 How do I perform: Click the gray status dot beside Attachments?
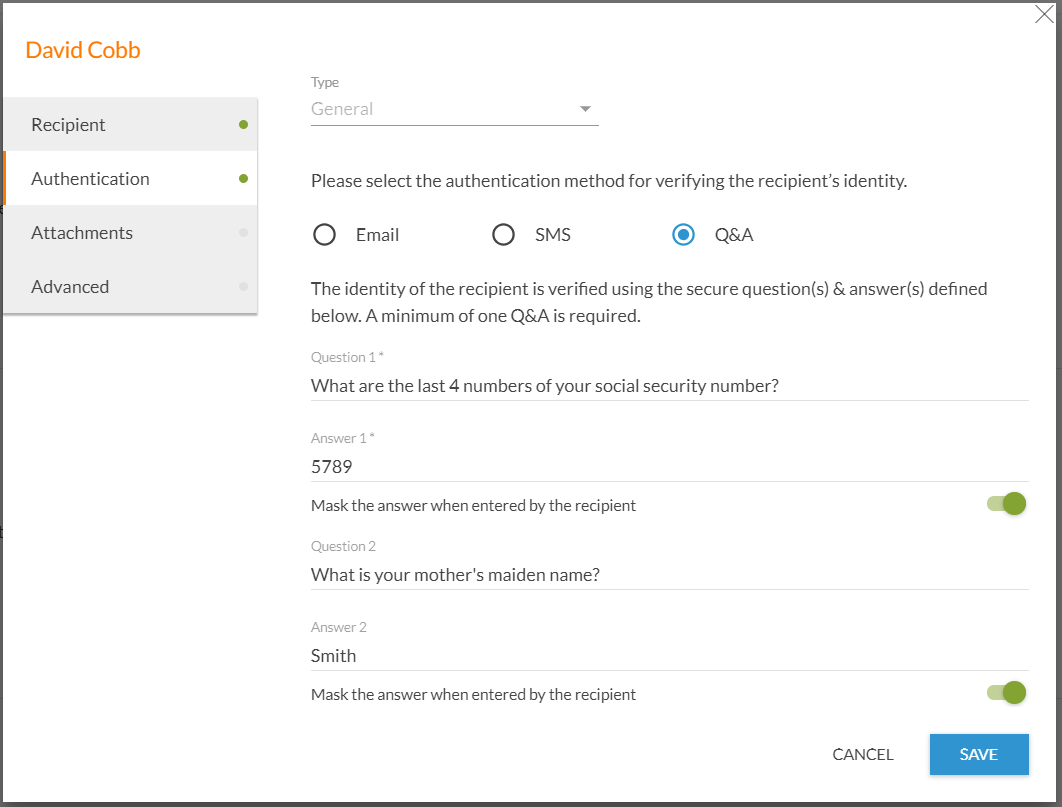241,232
